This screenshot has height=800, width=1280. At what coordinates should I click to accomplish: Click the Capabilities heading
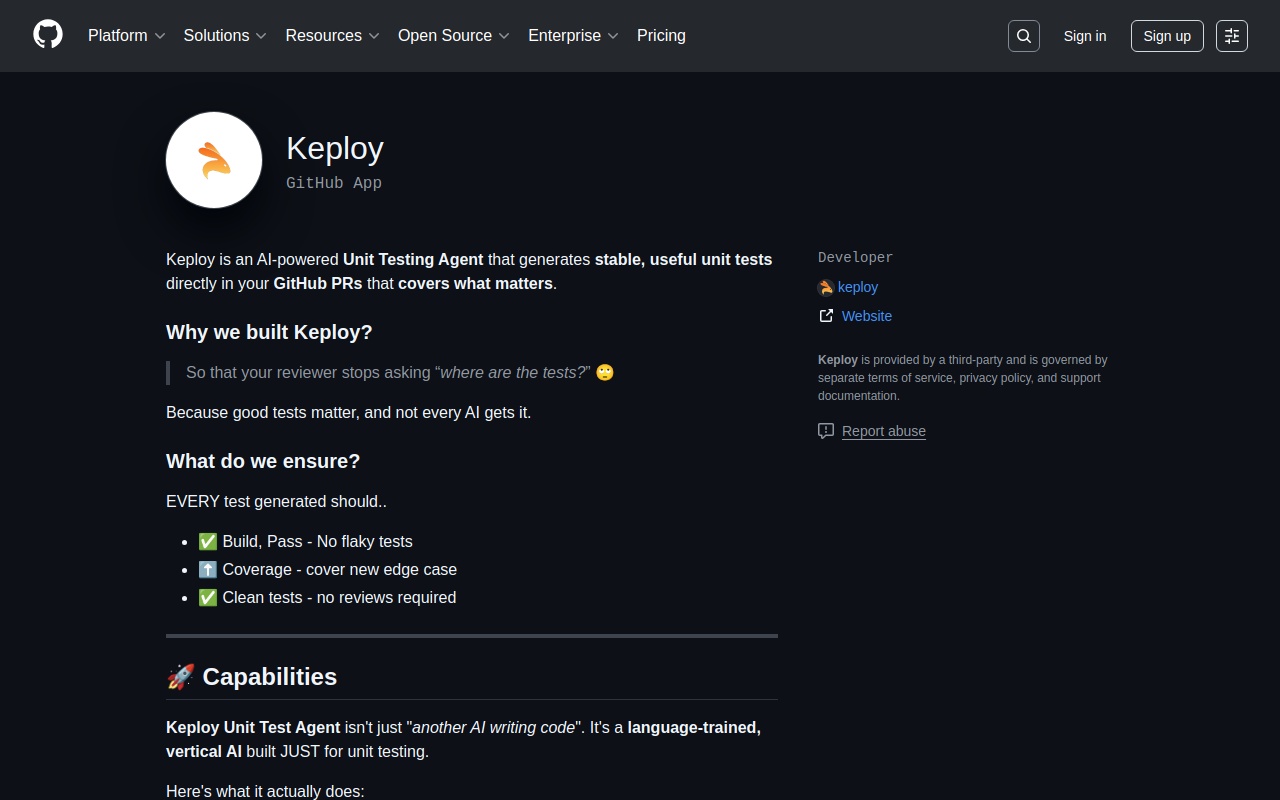(x=251, y=677)
